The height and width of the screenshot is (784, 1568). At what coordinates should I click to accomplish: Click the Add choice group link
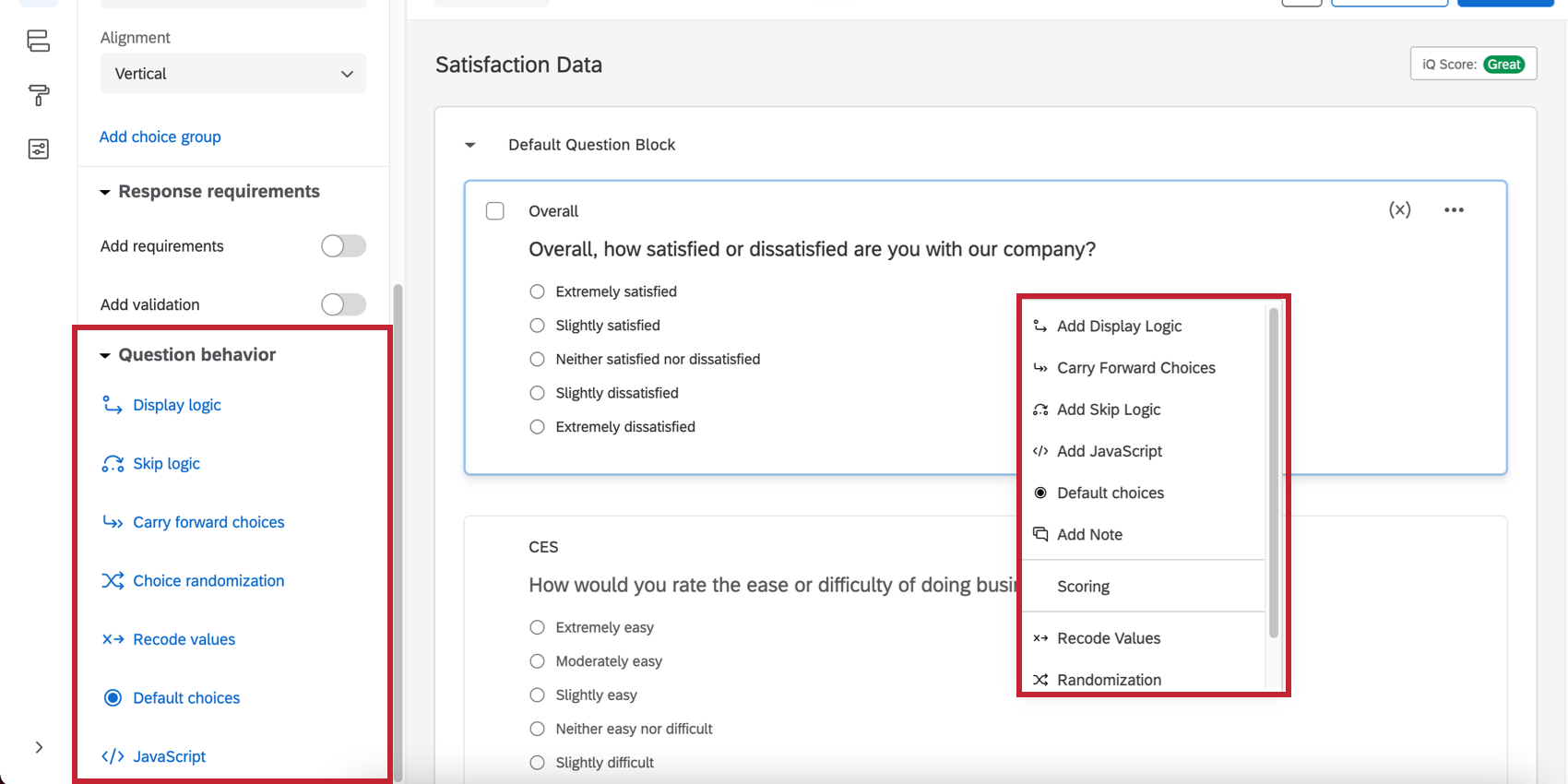click(160, 137)
